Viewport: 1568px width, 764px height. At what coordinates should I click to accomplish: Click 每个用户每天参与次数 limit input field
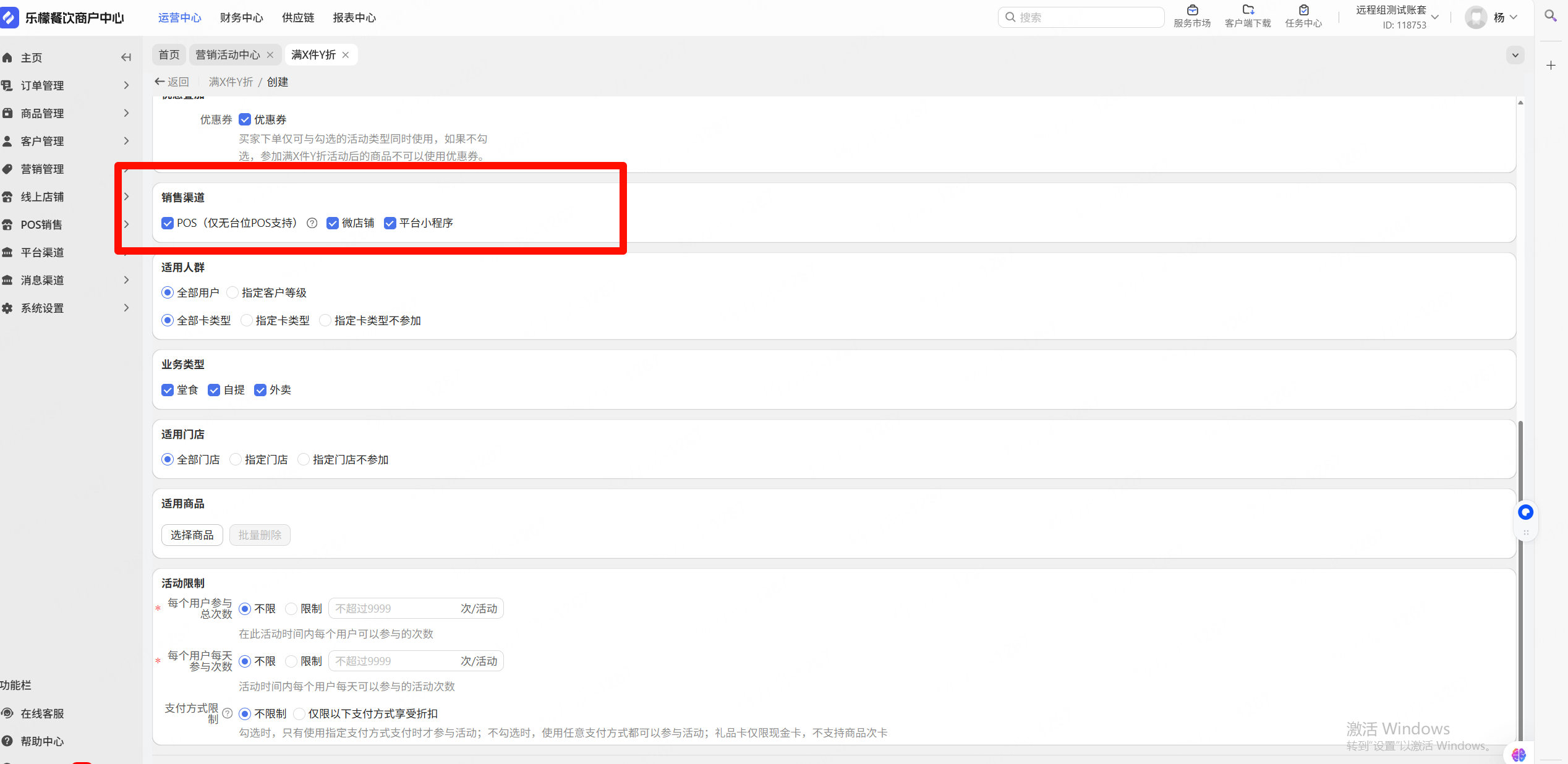click(416, 661)
